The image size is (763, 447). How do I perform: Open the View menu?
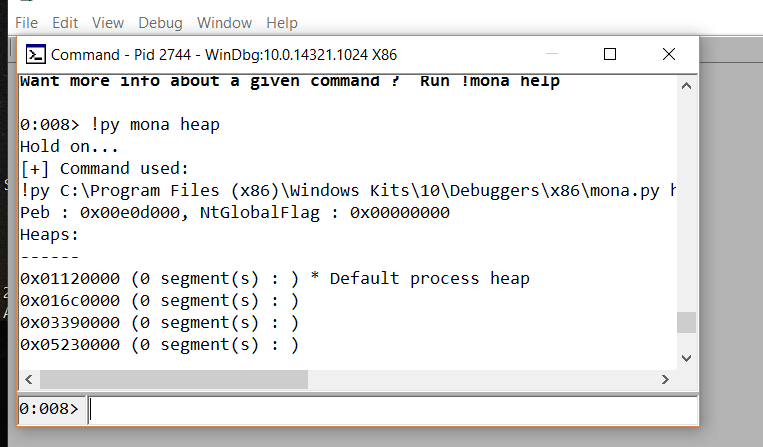click(108, 22)
